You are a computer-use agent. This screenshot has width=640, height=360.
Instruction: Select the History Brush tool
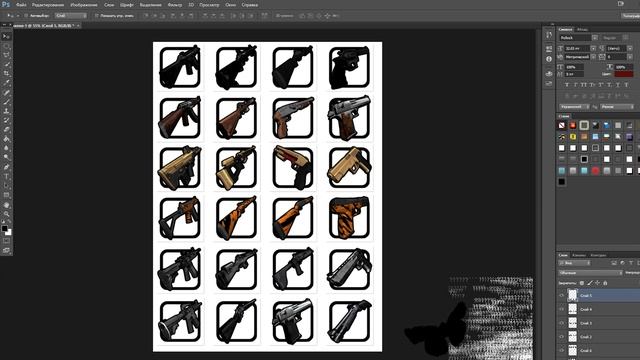[6, 120]
